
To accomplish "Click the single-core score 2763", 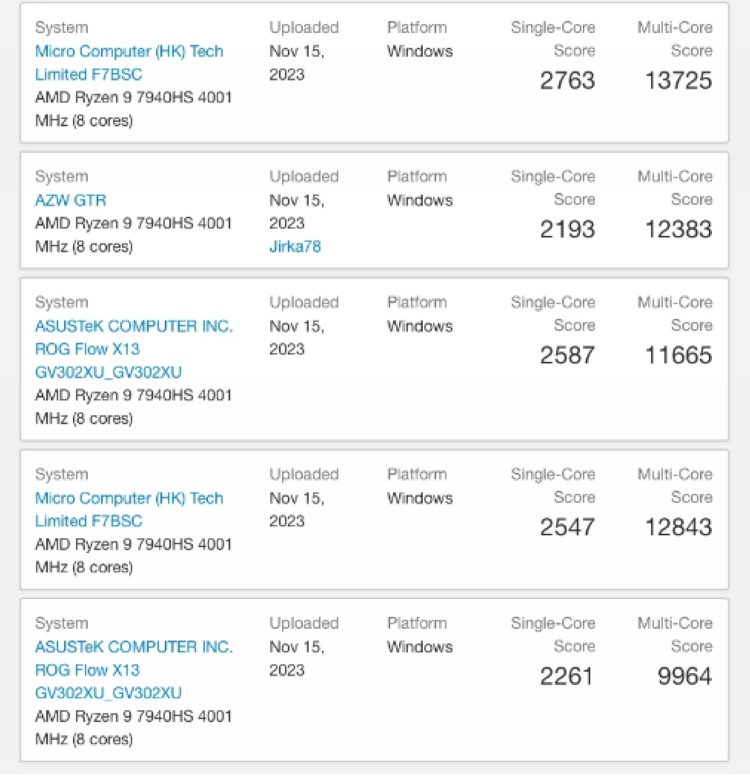I will click(567, 81).
